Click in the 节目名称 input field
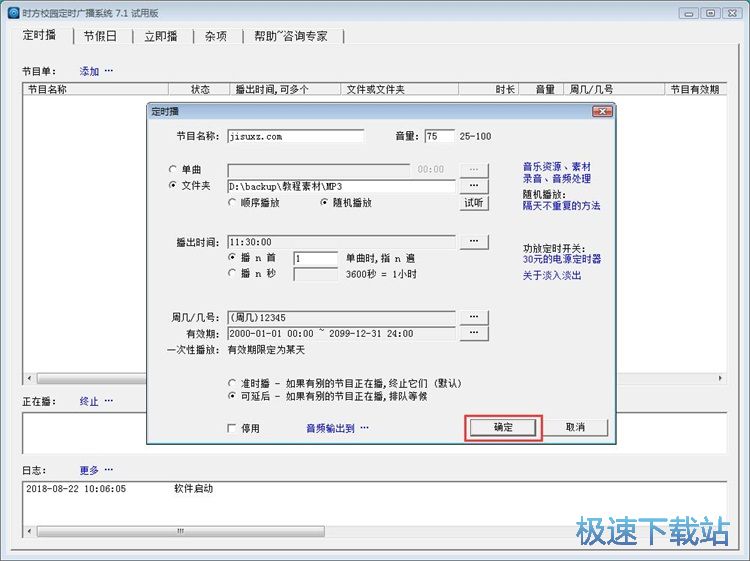Image resolution: width=750 pixels, height=561 pixels. (x=296, y=136)
